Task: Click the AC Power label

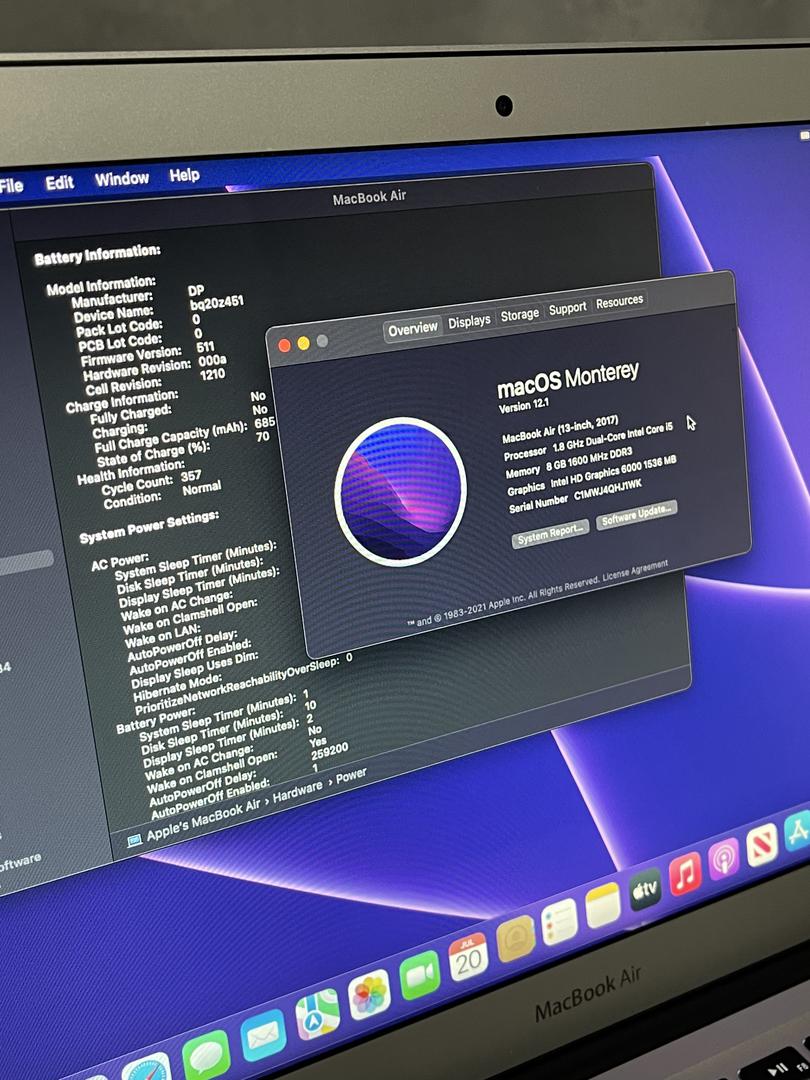Action: 120,563
